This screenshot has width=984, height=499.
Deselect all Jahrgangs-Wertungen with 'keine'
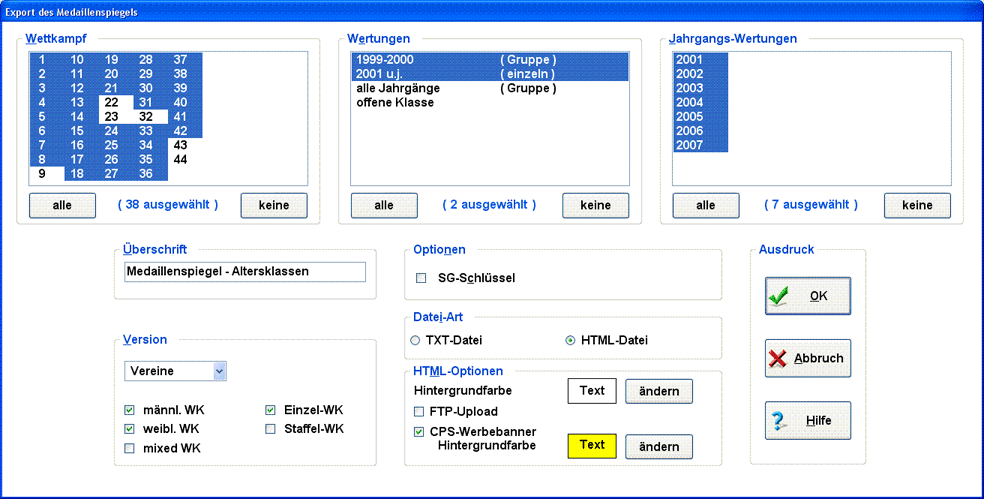917,205
